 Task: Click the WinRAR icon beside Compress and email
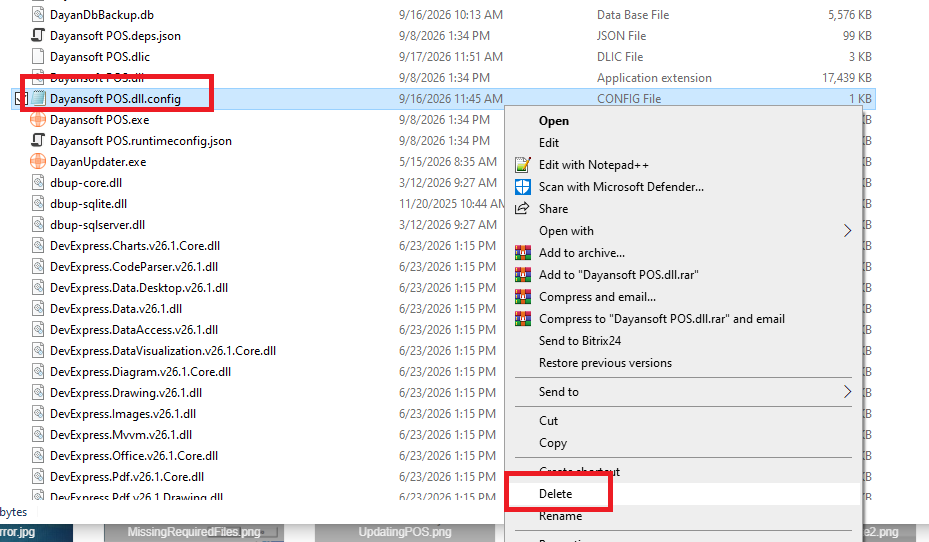tap(523, 297)
